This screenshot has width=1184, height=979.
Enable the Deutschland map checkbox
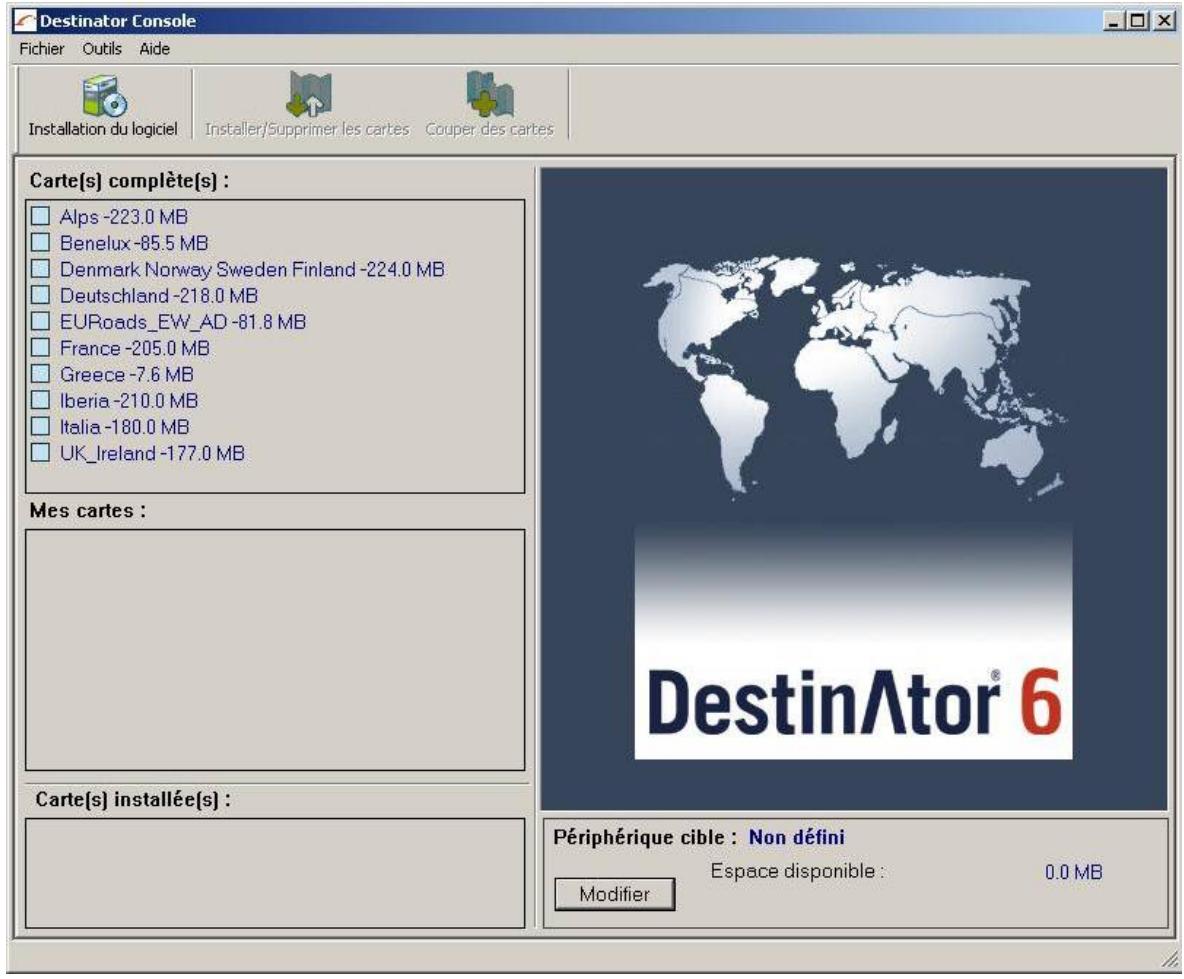(x=40, y=295)
